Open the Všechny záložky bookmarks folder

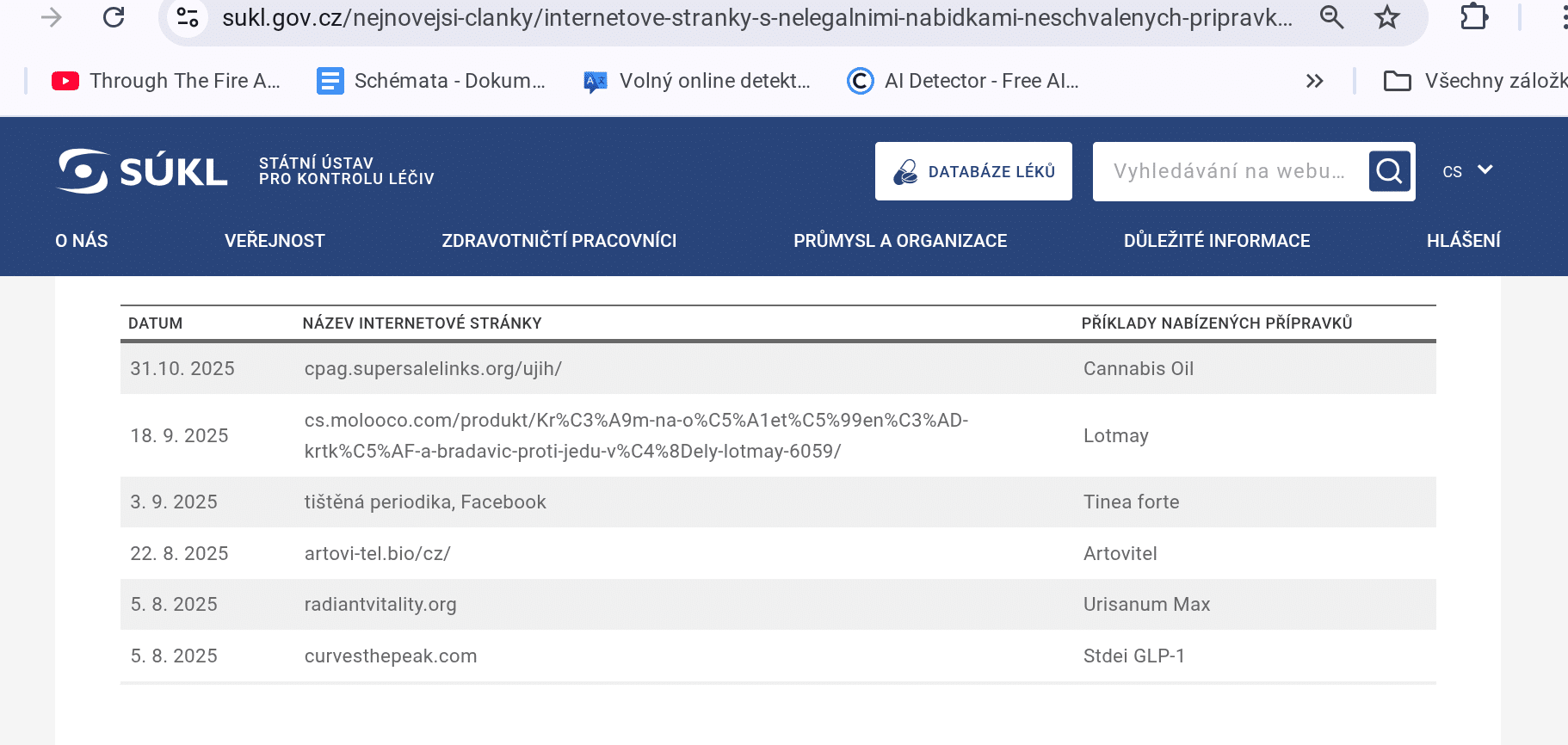coord(1474,81)
